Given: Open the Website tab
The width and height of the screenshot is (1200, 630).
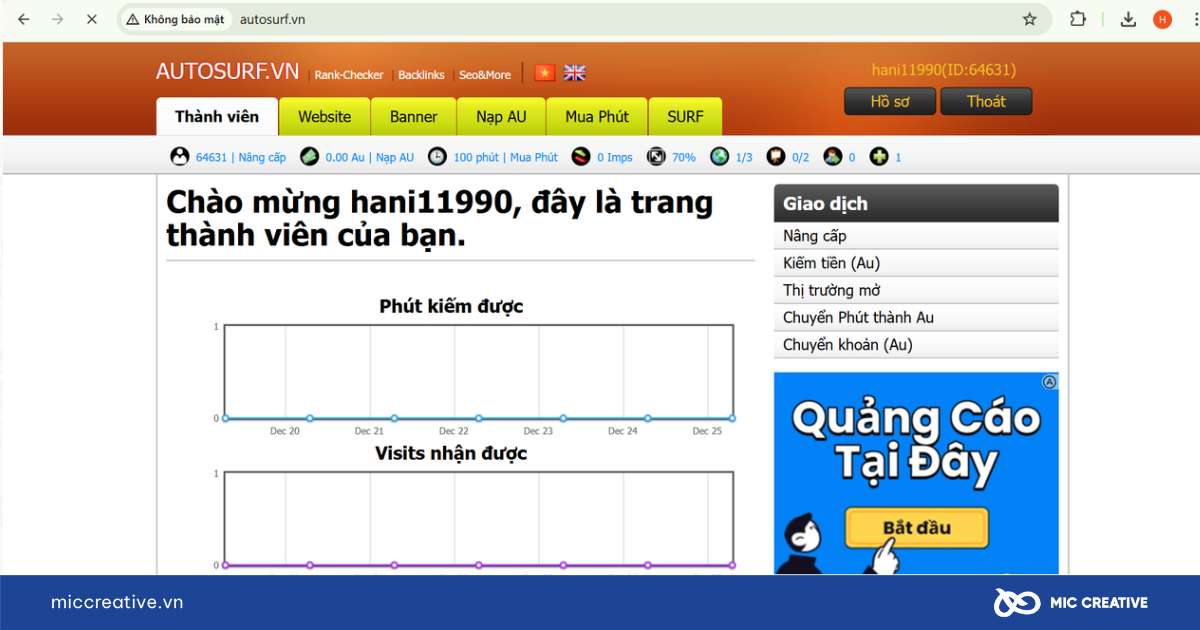Looking at the screenshot, I should tap(325, 116).
